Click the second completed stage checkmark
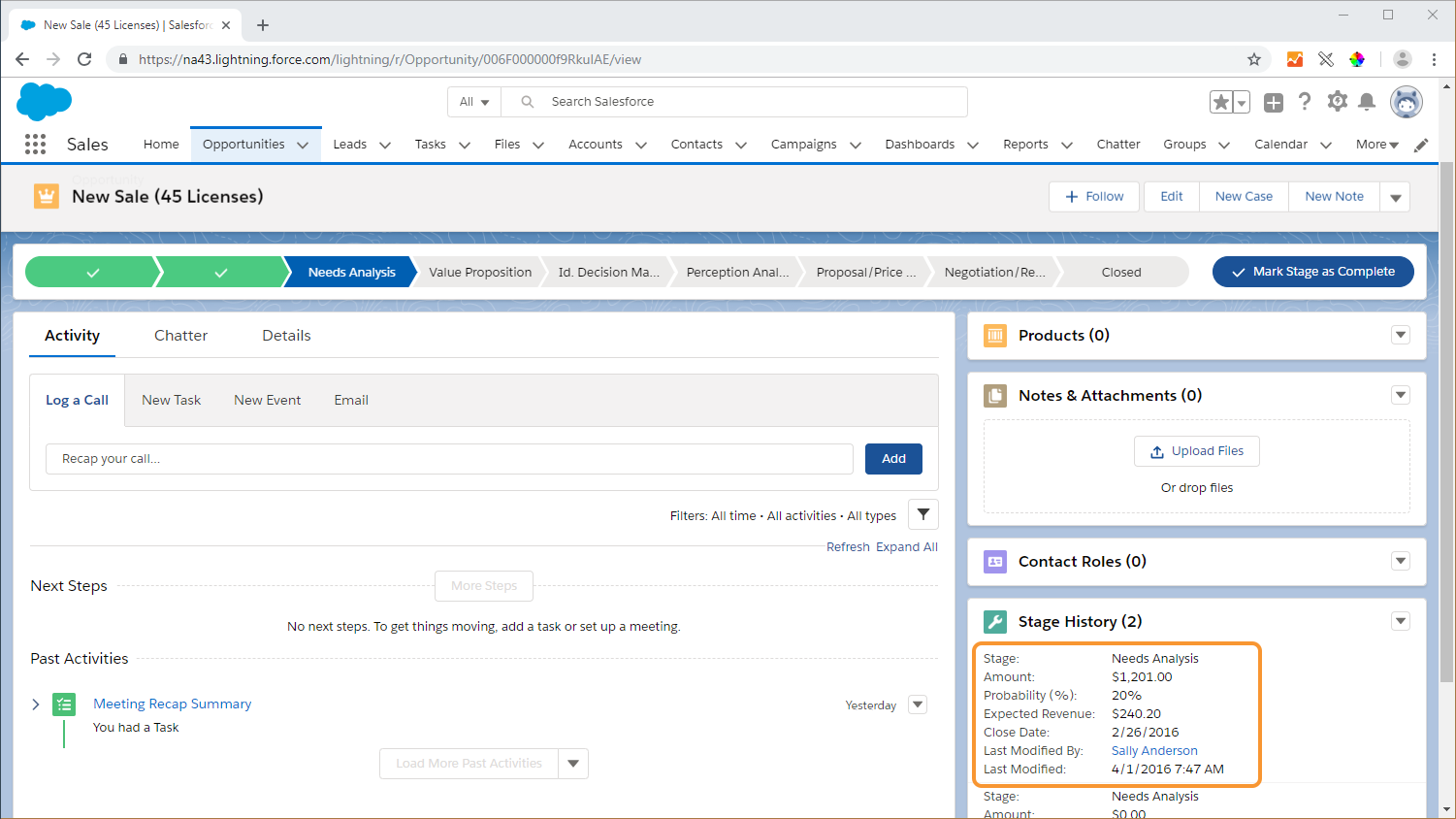Viewport: 1456px width, 819px height. [220, 273]
